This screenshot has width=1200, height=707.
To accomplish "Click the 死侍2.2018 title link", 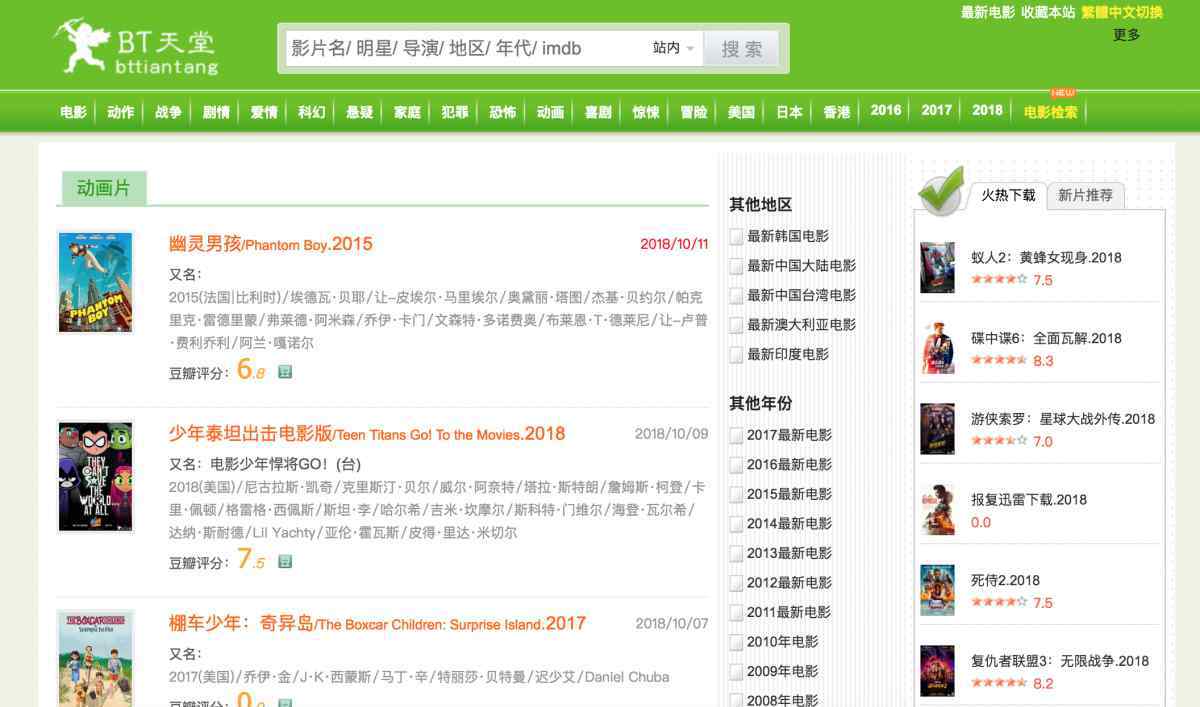I will tap(1005, 580).
